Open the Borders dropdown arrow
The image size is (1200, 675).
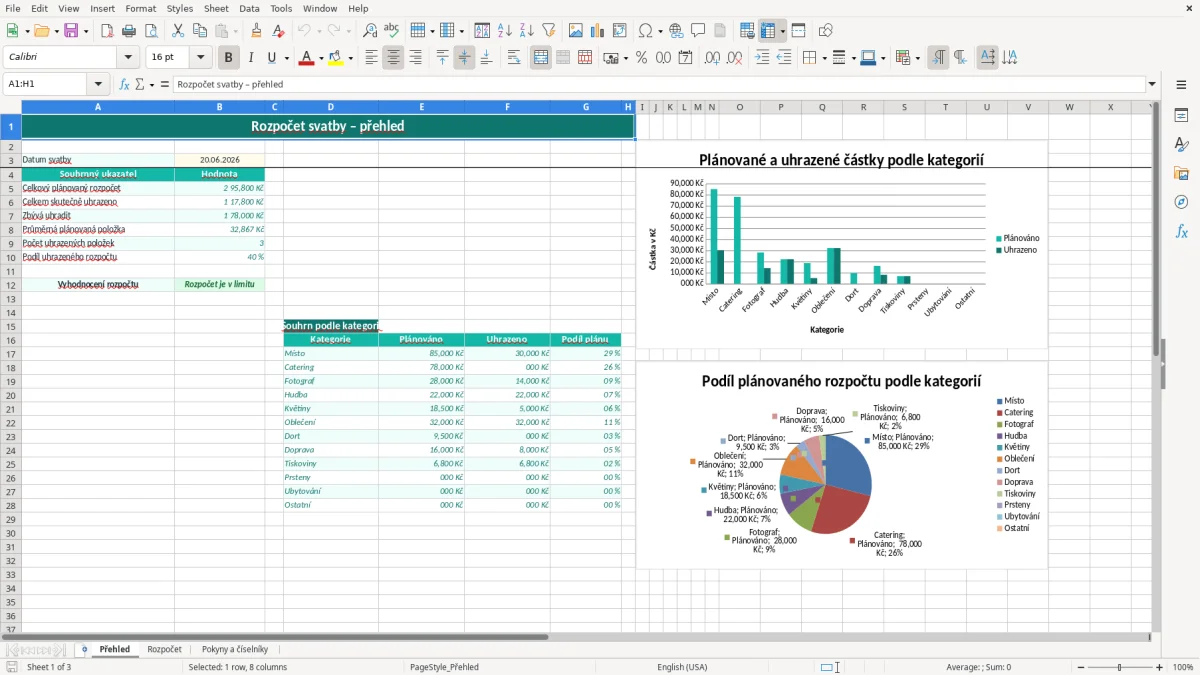click(825, 58)
